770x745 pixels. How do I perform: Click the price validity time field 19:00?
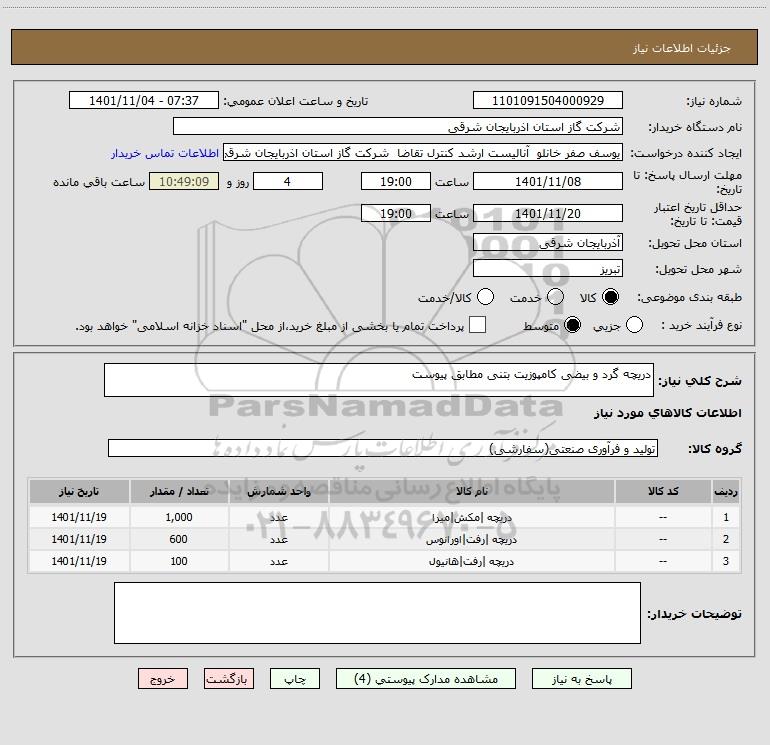pyautogui.click(x=396, y=213)
